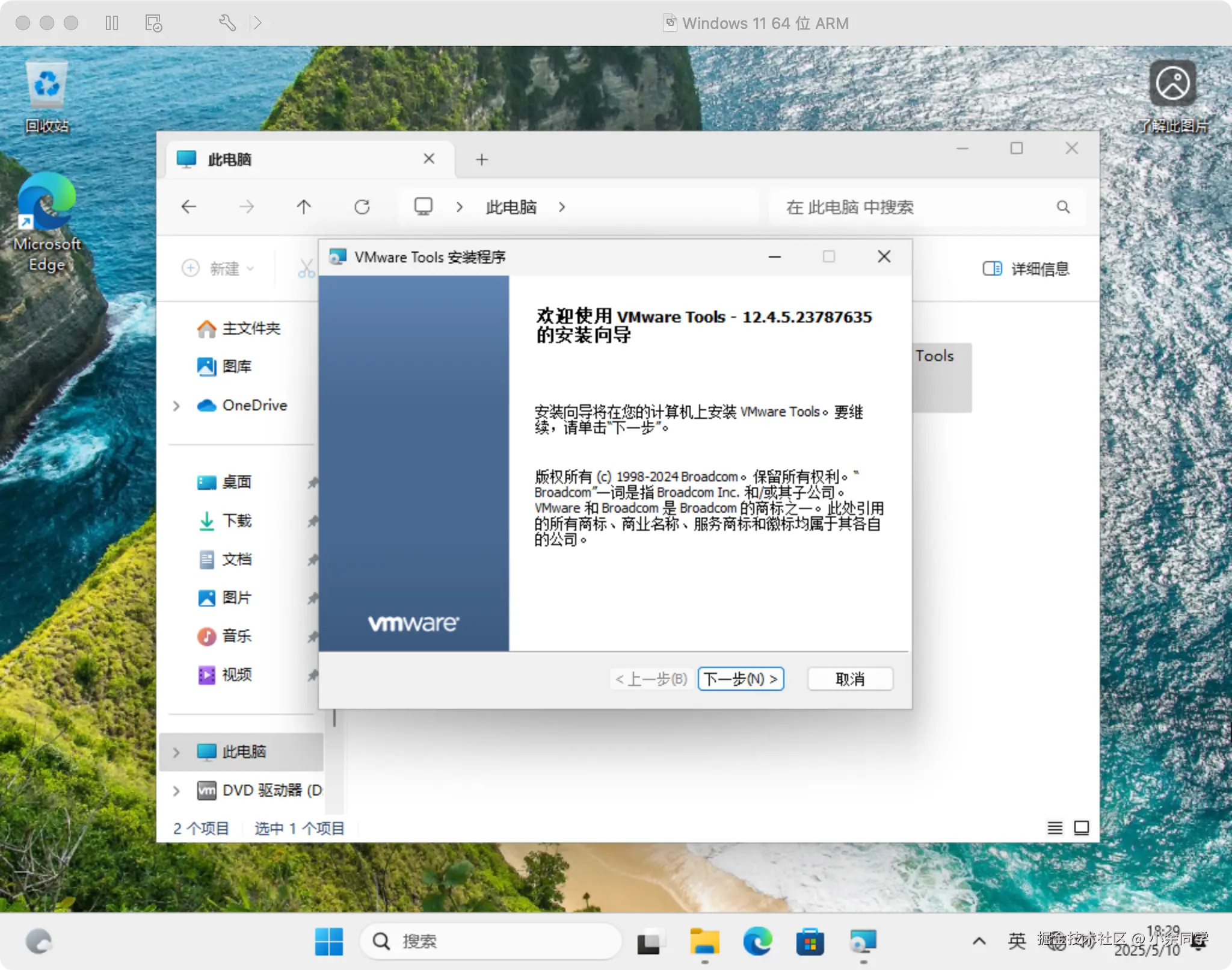This screenshot has height=970, width=1232.
Task: Expand DVD drive tree node
Action: [176, 791]
